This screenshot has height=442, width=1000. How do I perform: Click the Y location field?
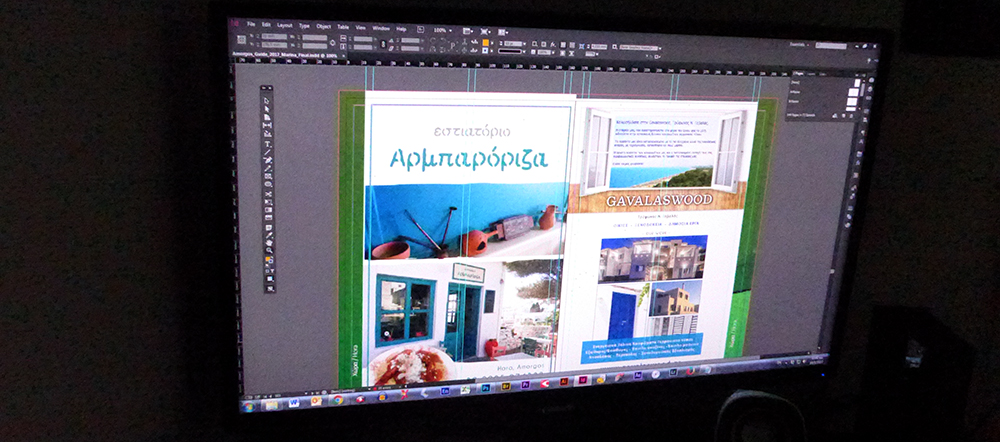pos(274,45)
